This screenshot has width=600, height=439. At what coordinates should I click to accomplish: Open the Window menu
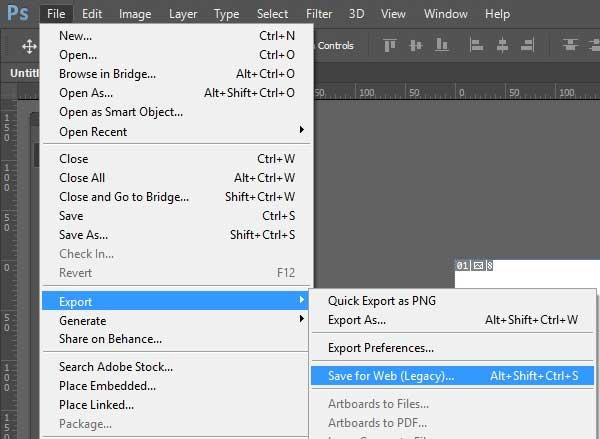445,14
